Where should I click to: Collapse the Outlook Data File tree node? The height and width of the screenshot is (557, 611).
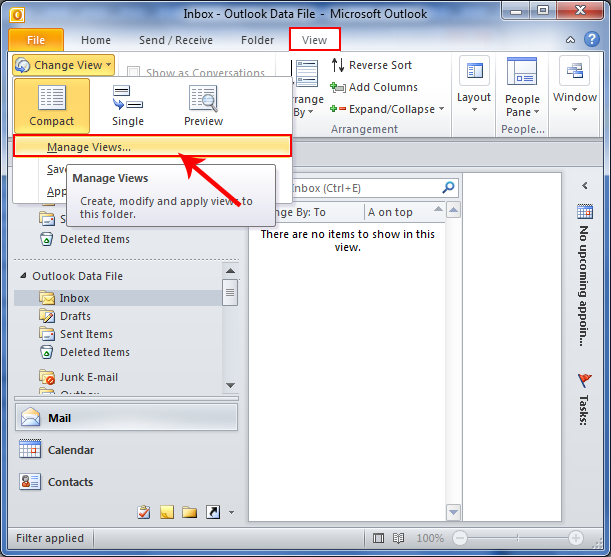tap(23, 276)
